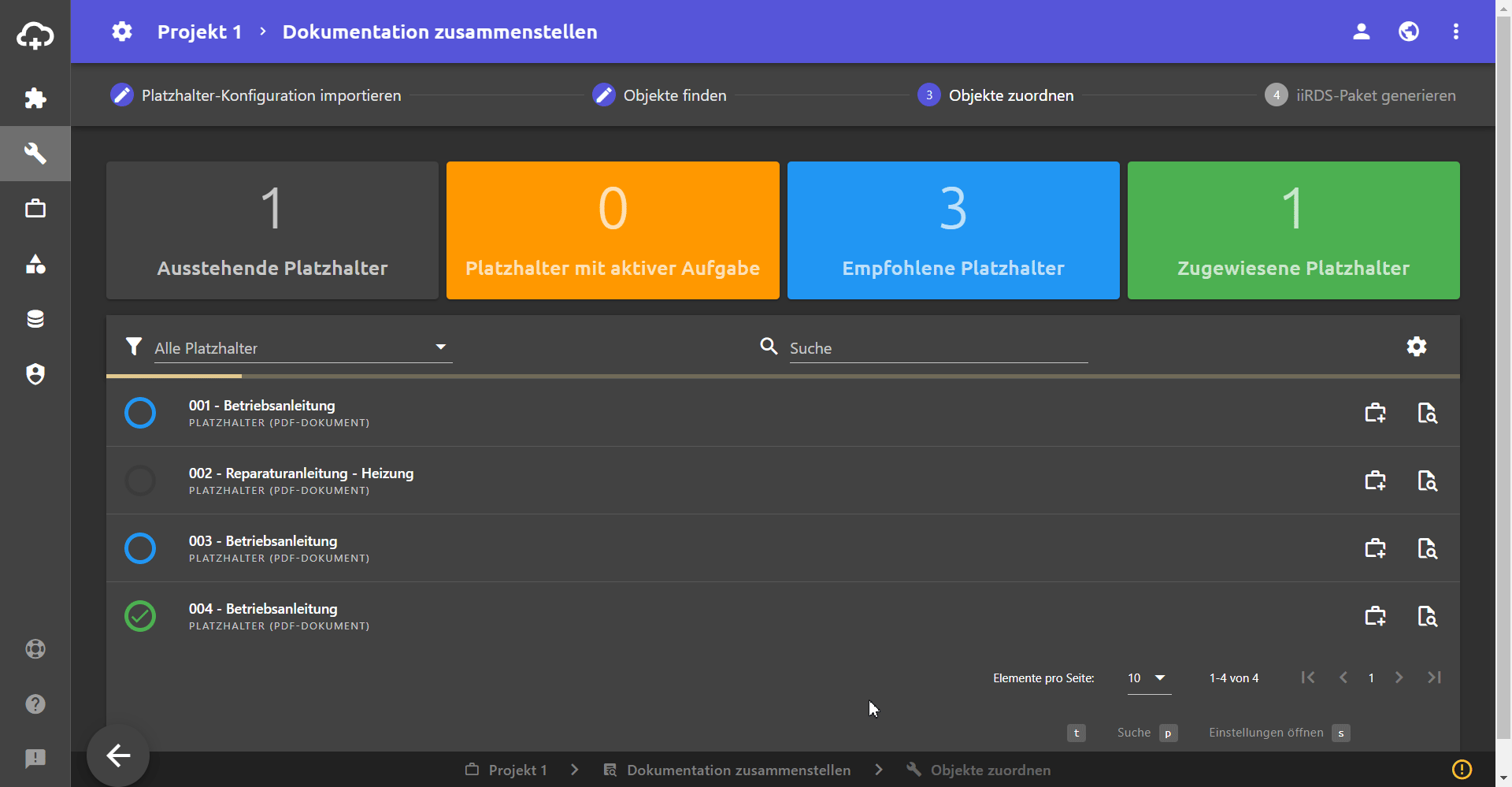Open the three-dot more menu
1512x787 pixels.
pyautogui.click(x=1456, y=32)
